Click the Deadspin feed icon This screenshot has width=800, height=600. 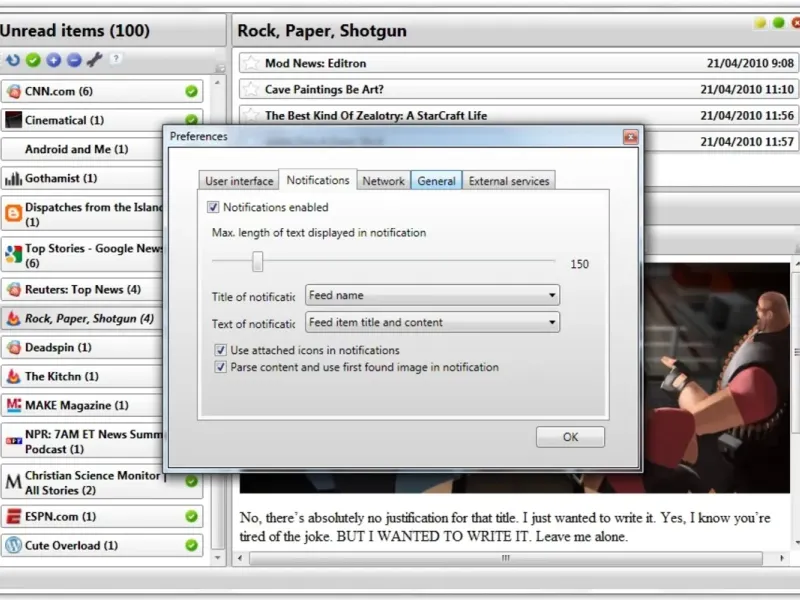[x=14, y=347]
